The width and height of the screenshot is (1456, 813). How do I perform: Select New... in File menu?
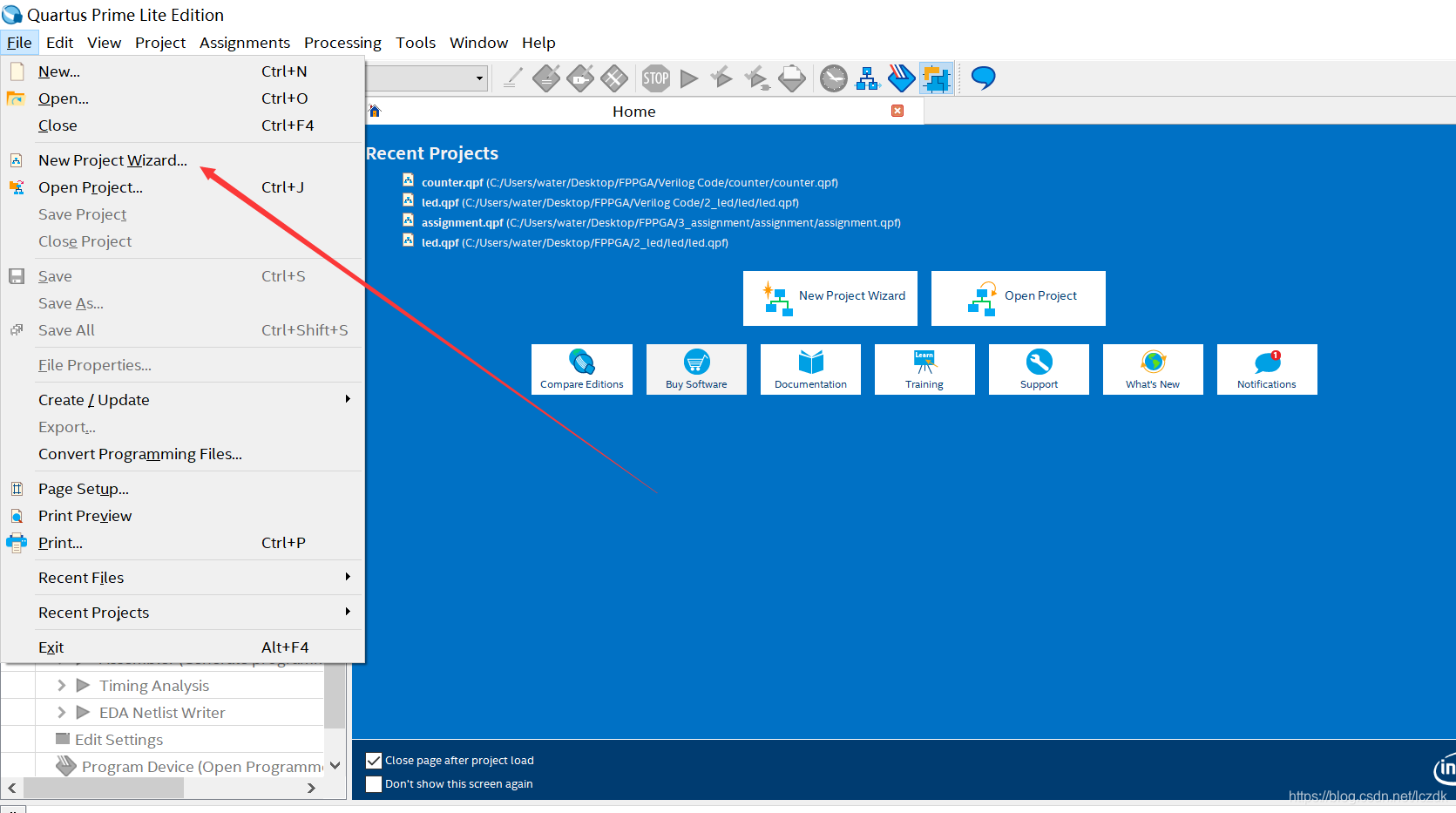[x=183, y=71]
